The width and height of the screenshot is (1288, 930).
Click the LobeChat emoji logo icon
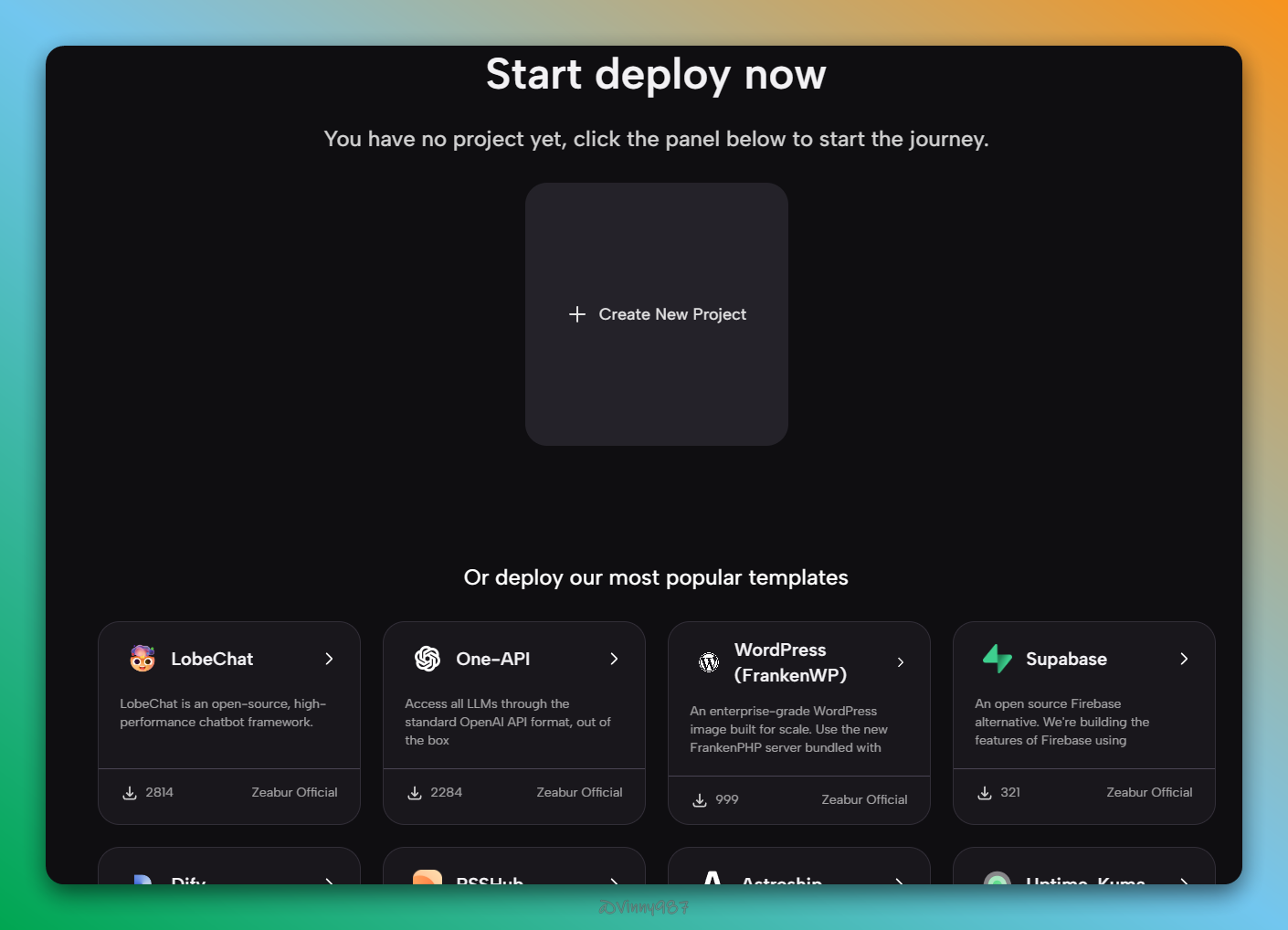point(143,659)
